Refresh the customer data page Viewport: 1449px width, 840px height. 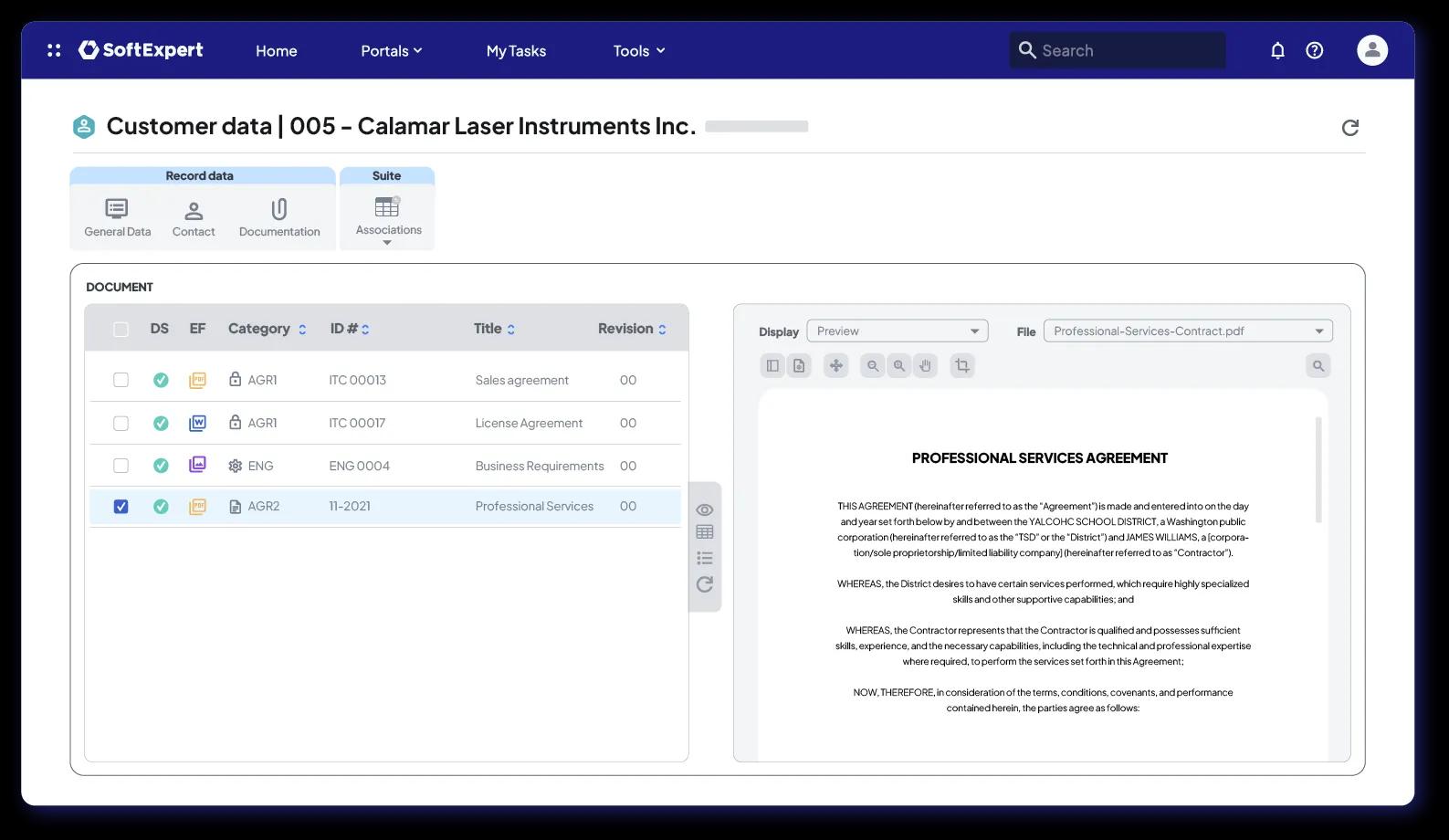[1349, 128]
